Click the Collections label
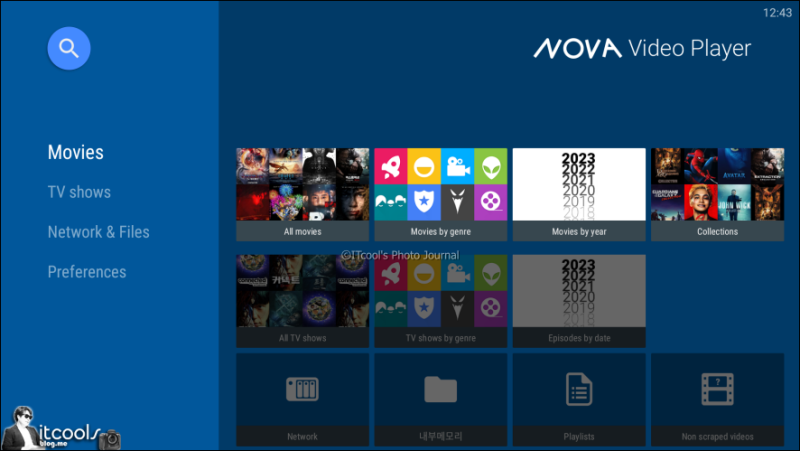800x451 pixels. (717, 232)
